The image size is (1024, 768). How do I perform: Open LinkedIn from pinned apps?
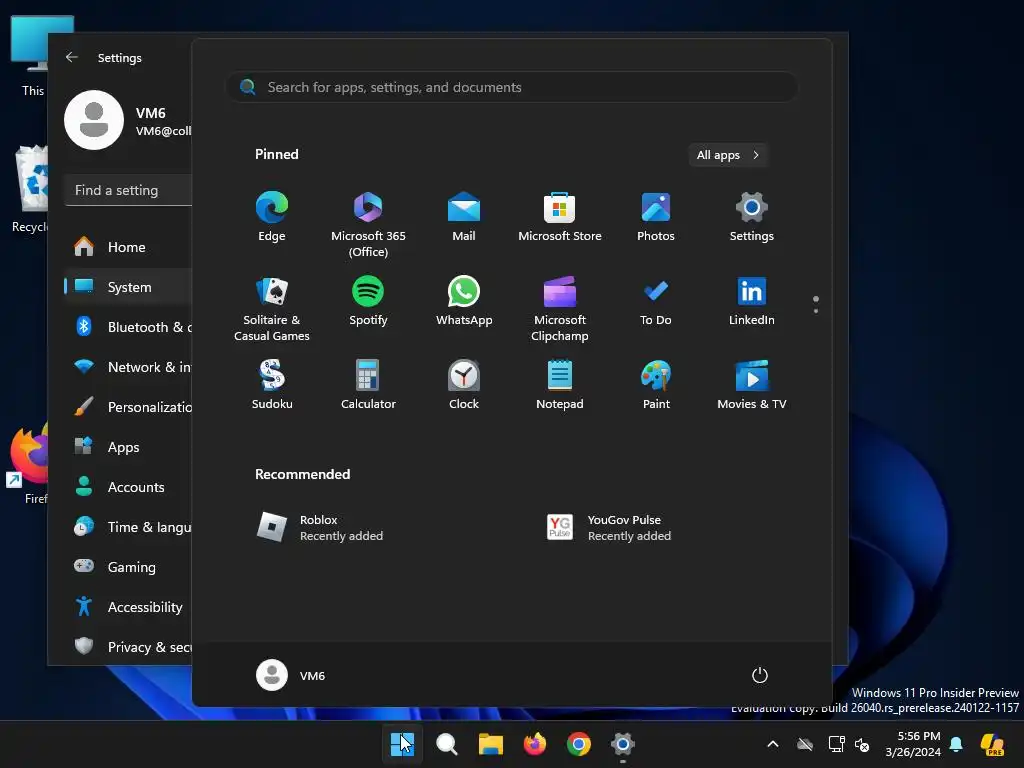(752, 301)
